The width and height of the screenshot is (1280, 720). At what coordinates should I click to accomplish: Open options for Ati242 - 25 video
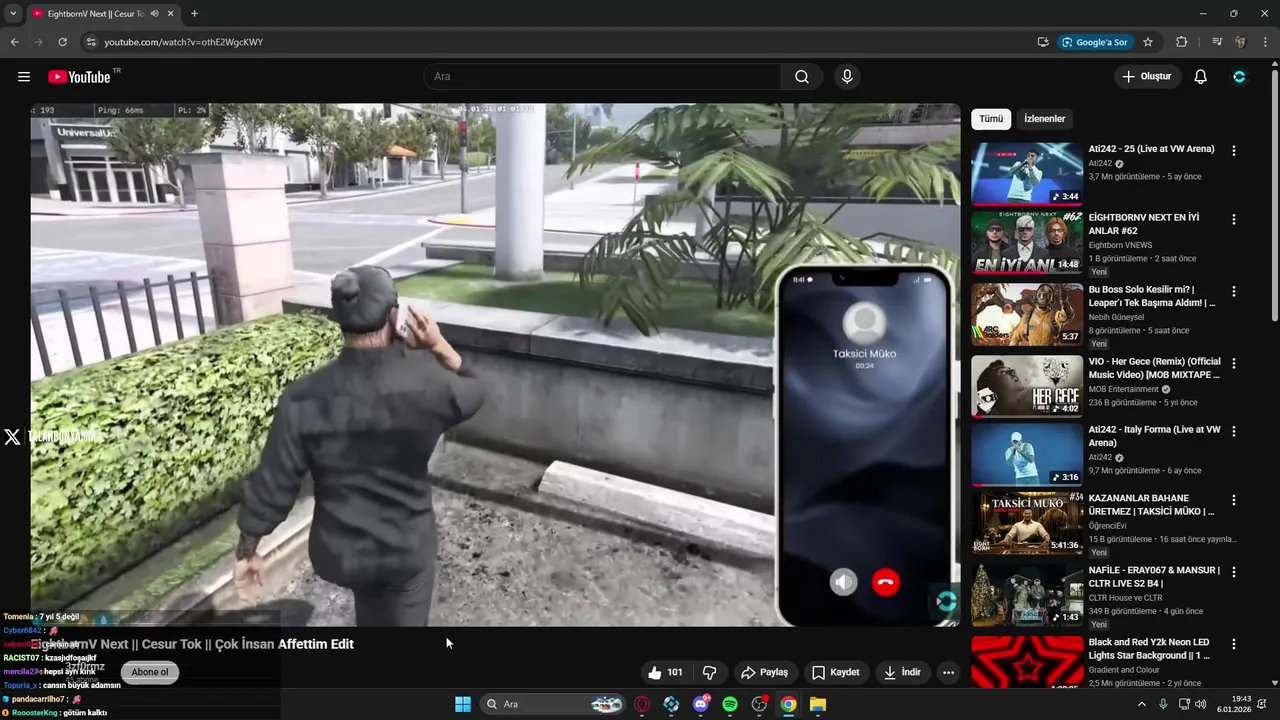coord(1233,151)
